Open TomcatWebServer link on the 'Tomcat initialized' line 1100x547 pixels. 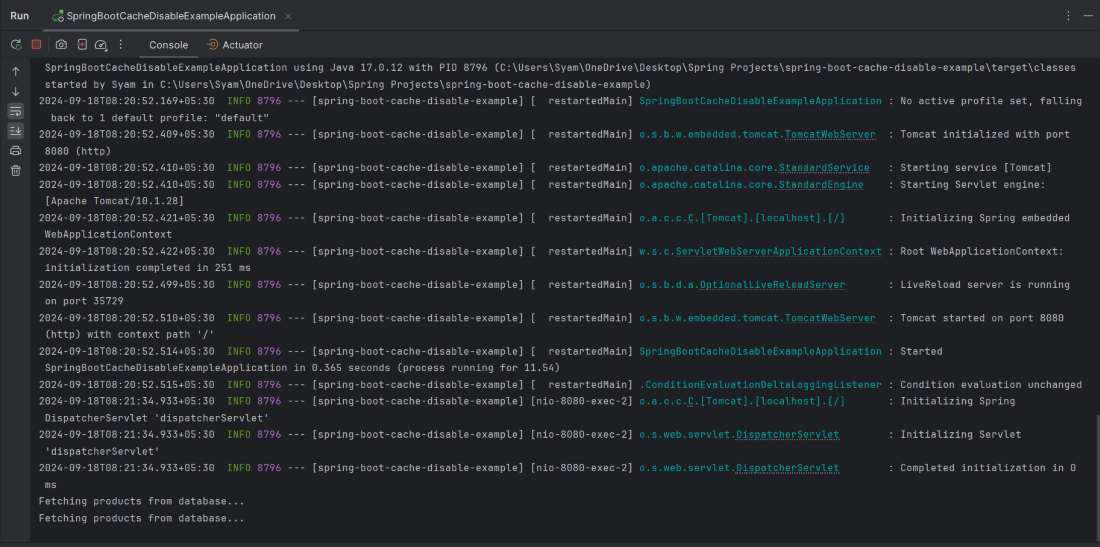pyautogui.click(x=830, y=134)
